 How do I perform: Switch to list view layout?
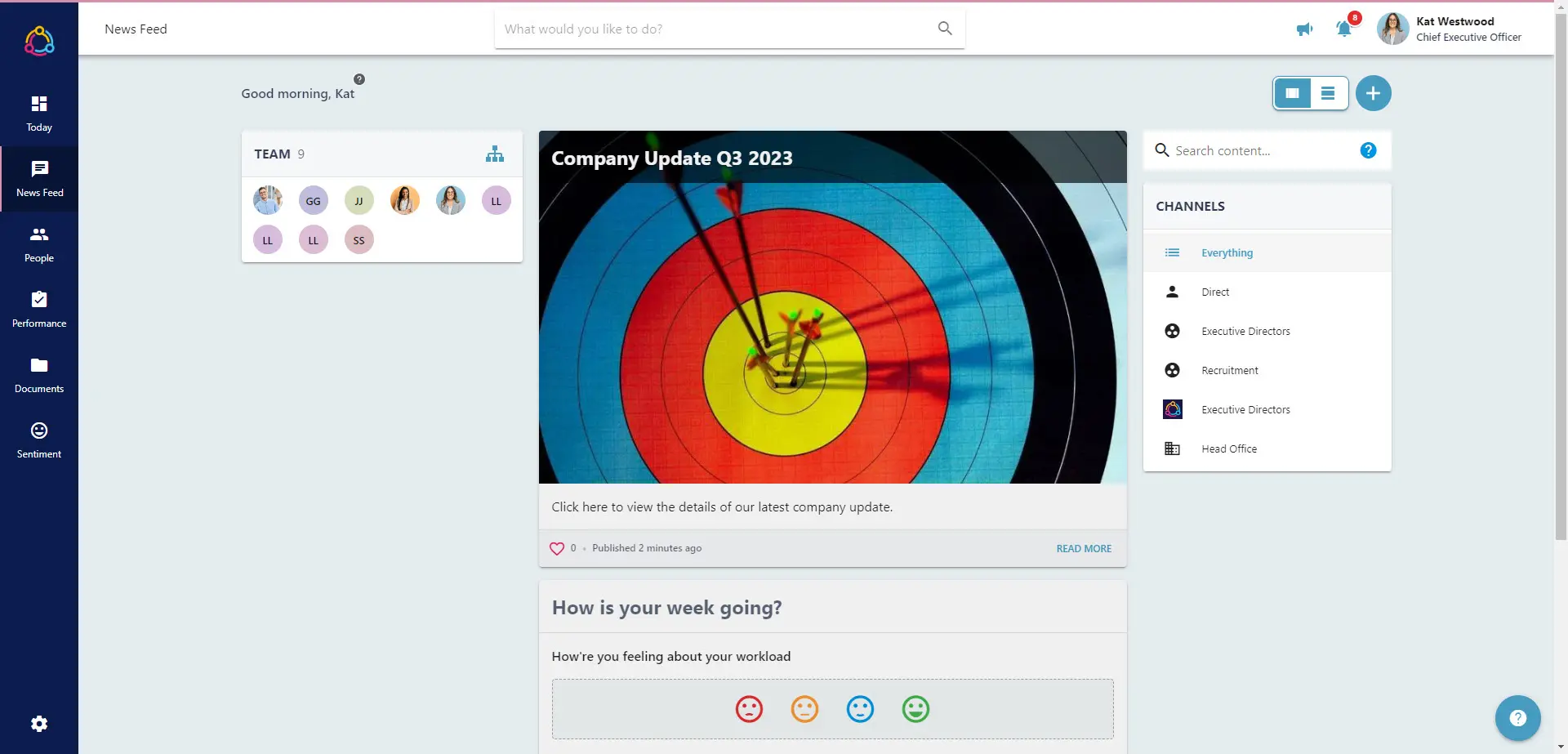point(1328,93)
